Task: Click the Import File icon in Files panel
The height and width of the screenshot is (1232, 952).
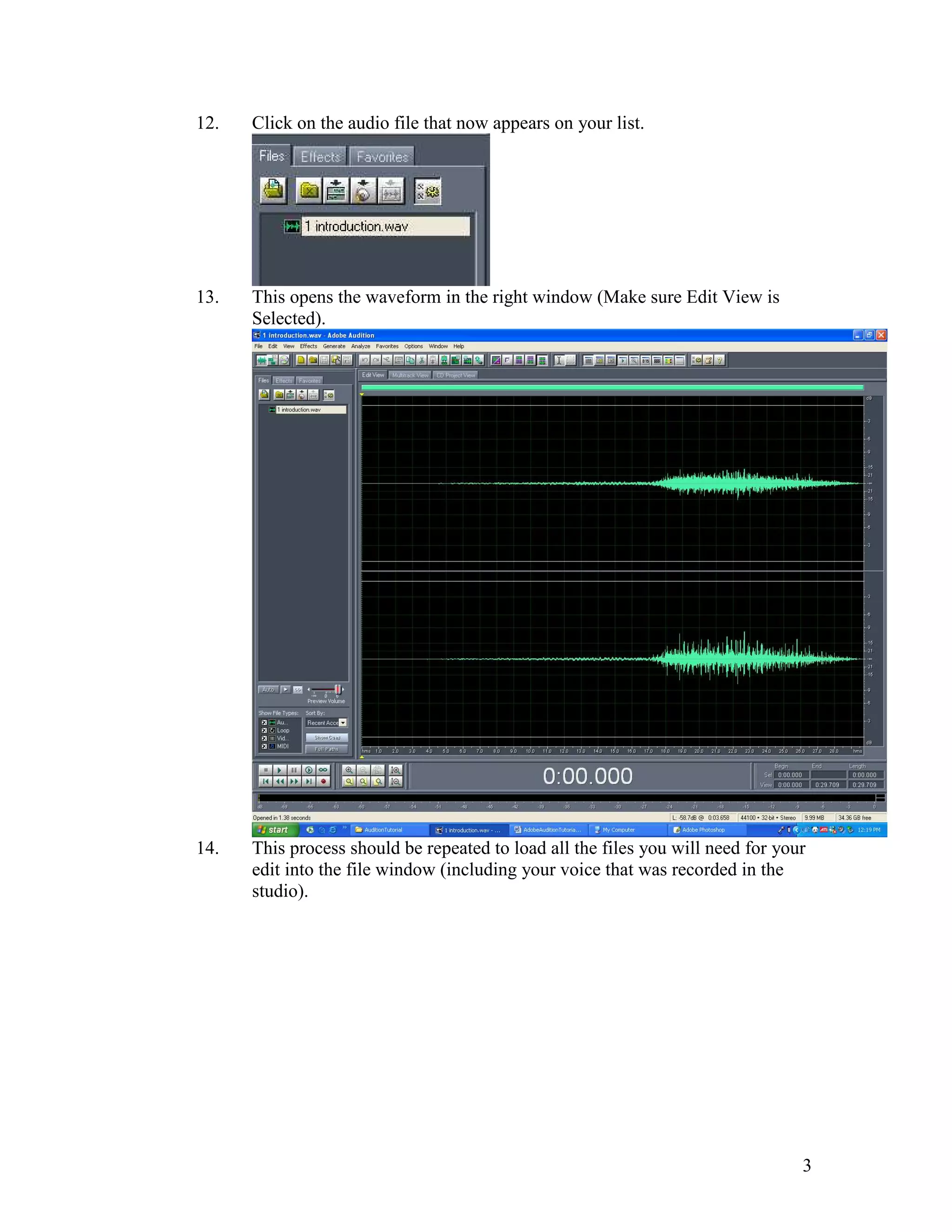Action: coord(264,394)
